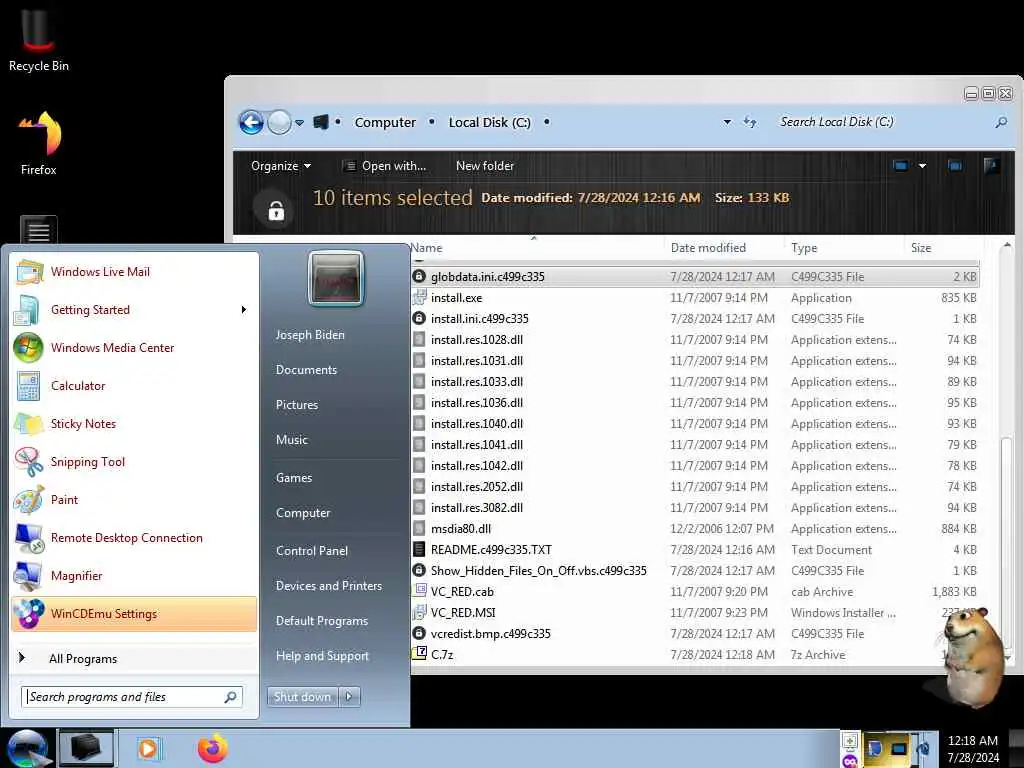Click refresh icon beside address bar

[x=750, y=122]
